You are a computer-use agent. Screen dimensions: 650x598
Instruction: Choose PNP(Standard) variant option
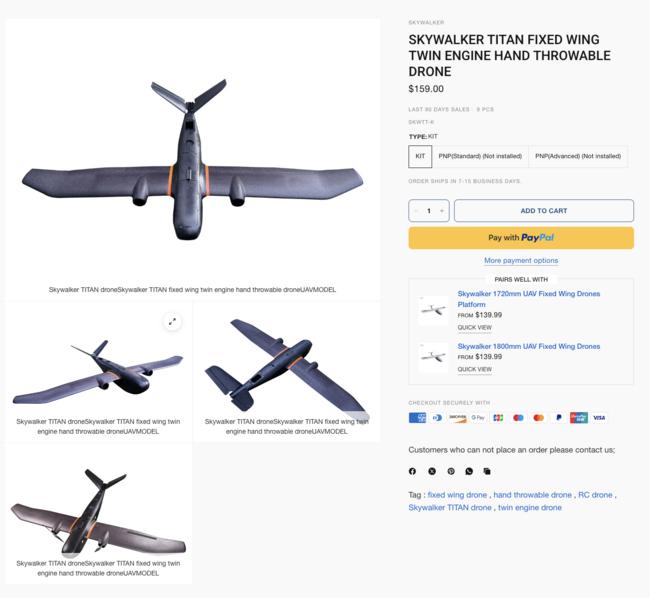tap(480, 156)
